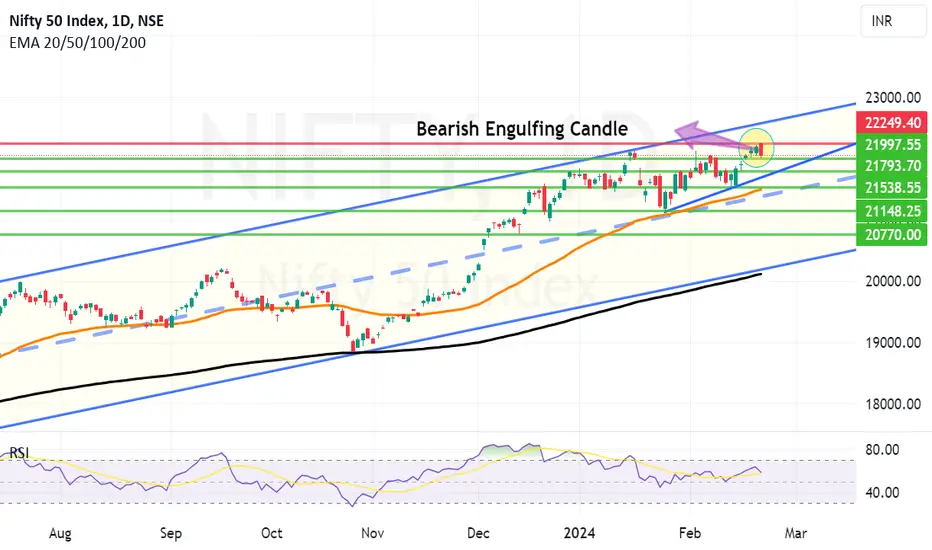The width and height of the screenshot is (932, 550).
Task: Click the 23000.00 price axis value
Action: pos(893,98)
